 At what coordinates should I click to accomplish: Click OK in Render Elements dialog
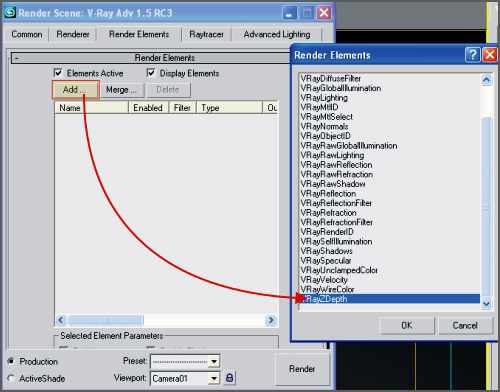pos(407,325)
